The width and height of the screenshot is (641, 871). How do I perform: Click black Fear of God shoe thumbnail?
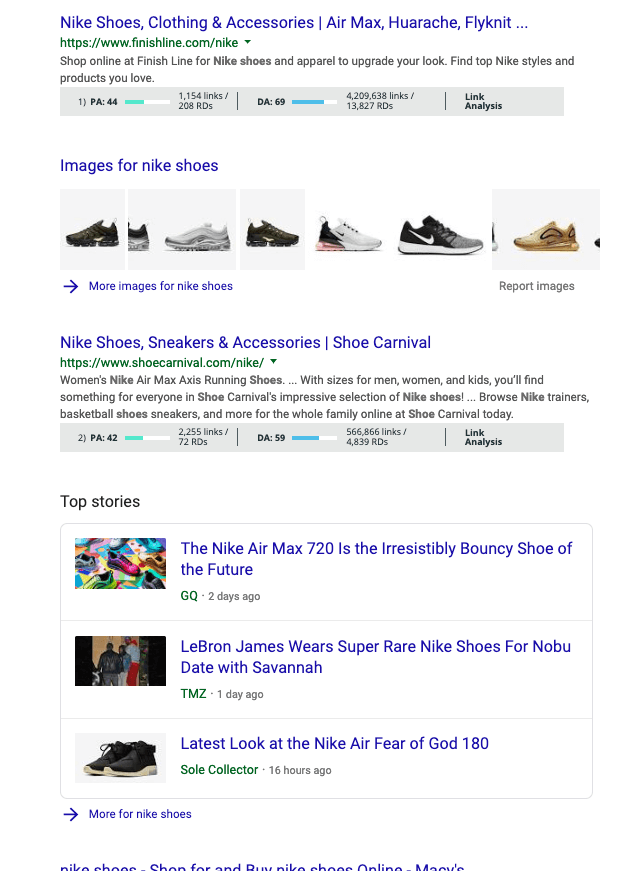pyautogui.click(x=121, y=758)
